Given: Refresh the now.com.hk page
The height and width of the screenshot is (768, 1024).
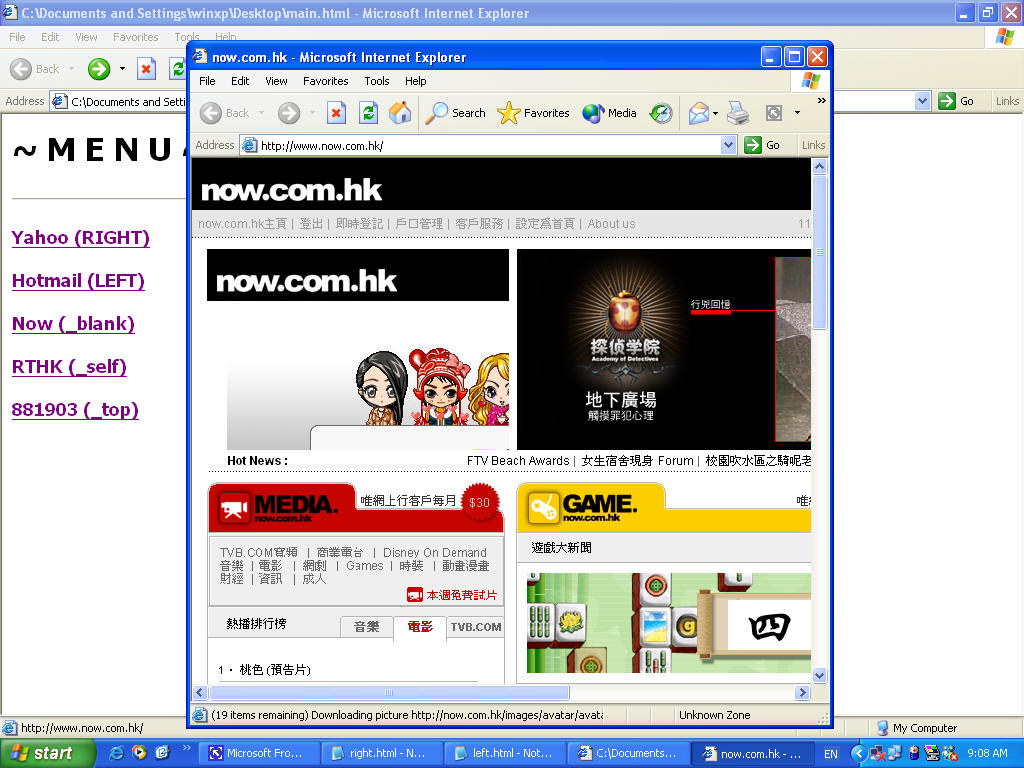Looking at the screenshot, I should click(368, 113).
